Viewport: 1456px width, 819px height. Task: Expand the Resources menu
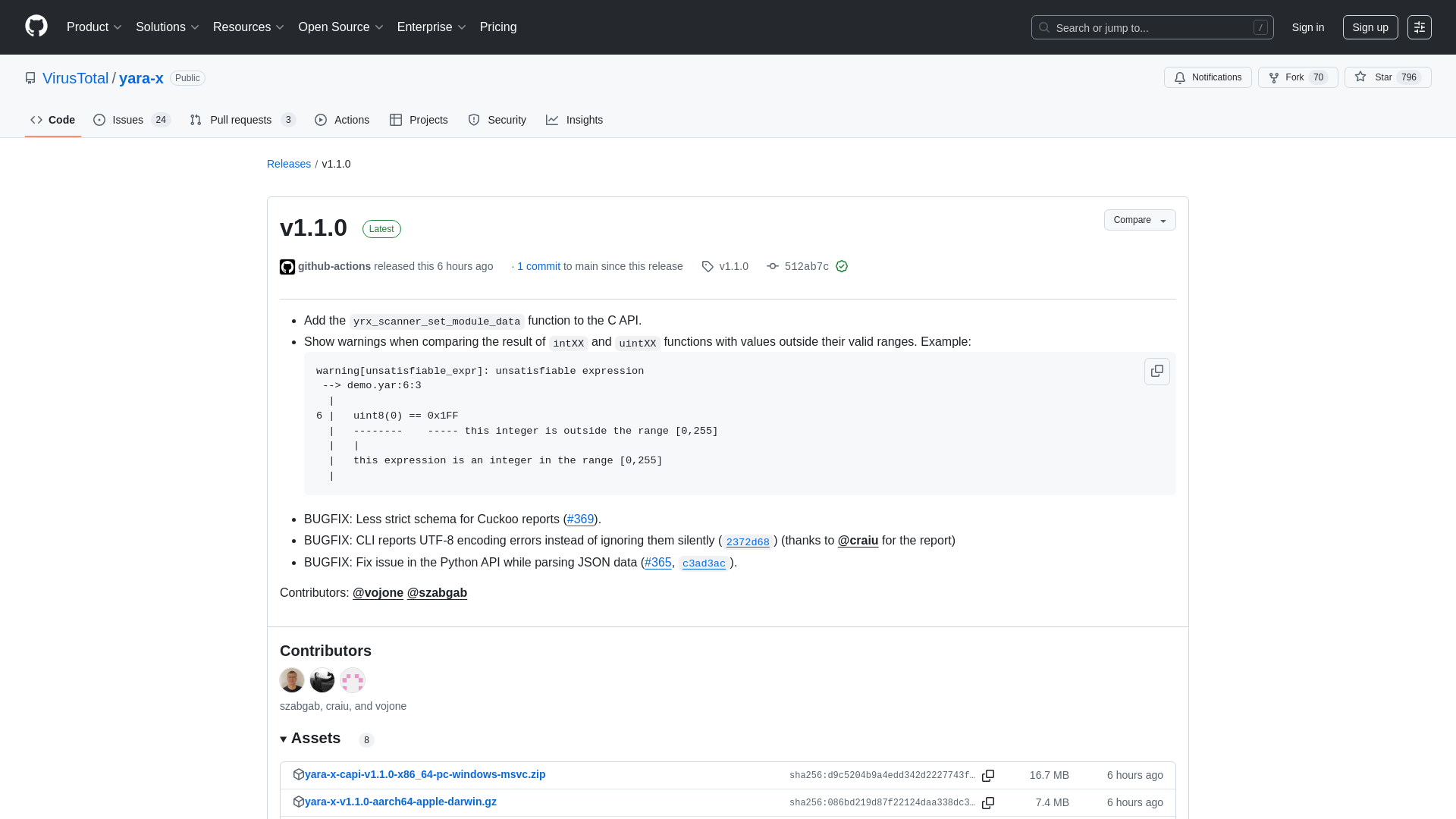[248, 27]
